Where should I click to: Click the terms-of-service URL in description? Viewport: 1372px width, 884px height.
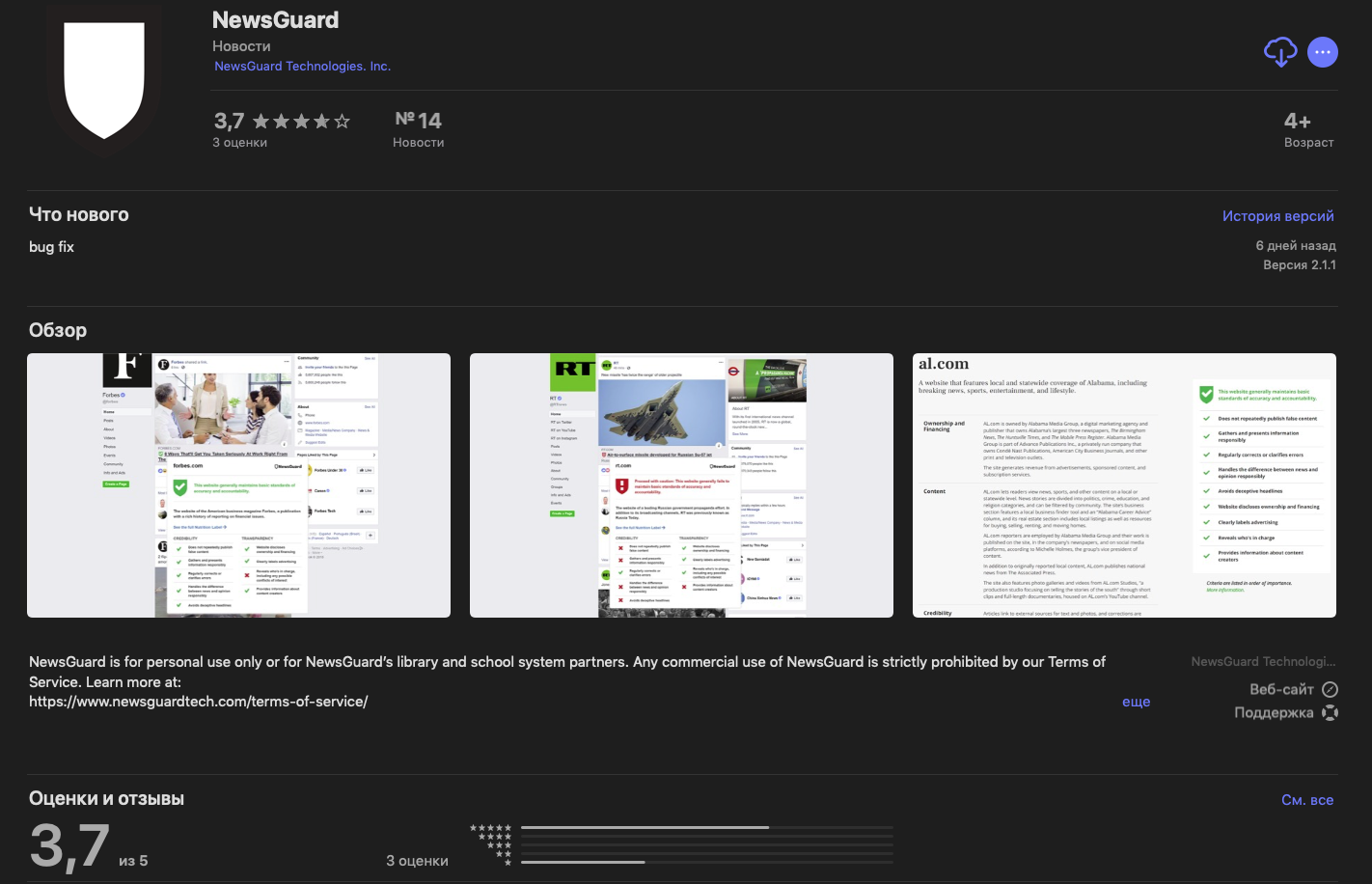[199, 702]
